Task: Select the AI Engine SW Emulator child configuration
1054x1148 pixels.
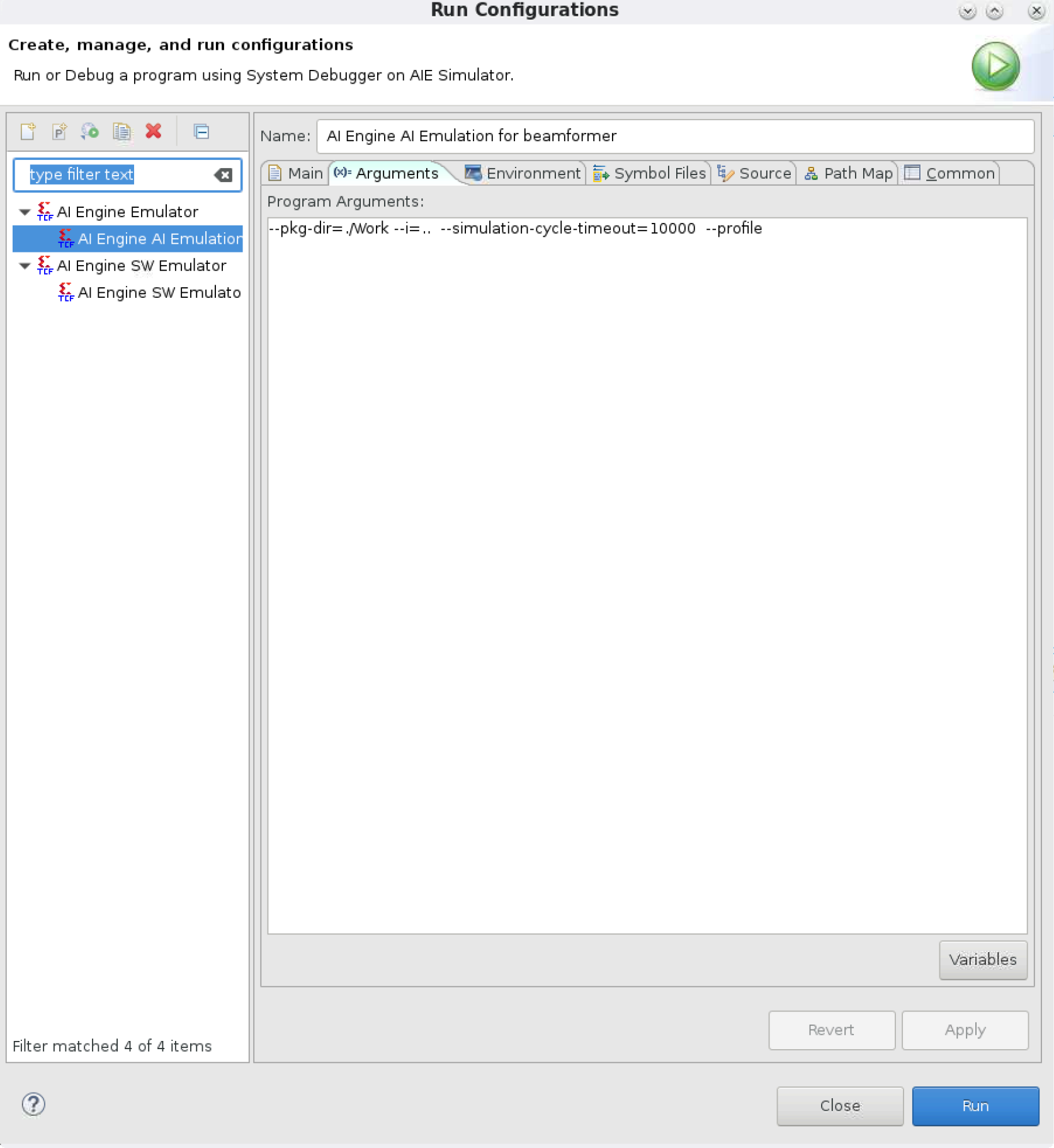Action: pos(159,293)
